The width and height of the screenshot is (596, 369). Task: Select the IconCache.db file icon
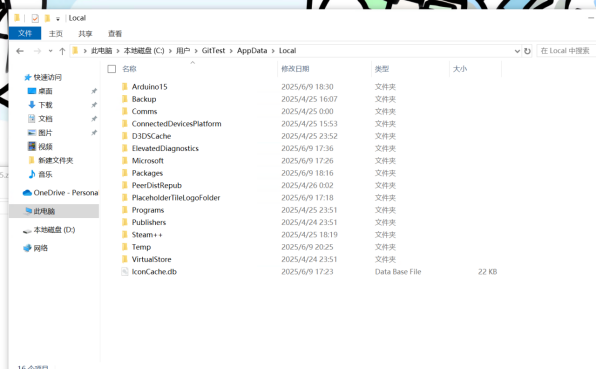point(124,272)
